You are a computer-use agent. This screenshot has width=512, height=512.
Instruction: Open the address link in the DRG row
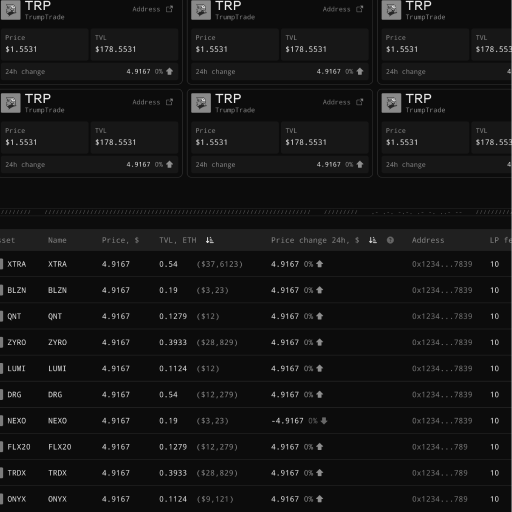pyautogui.click(x=442, y=394)
